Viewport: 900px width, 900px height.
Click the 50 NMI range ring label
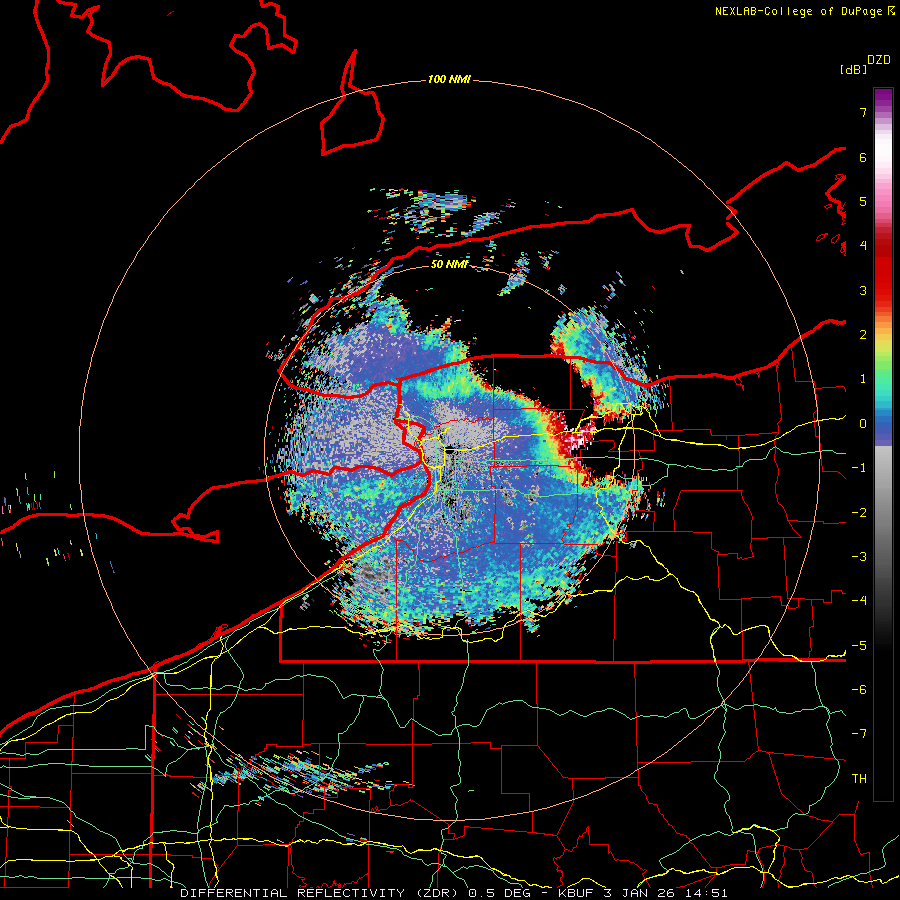[x=449, y=265]
